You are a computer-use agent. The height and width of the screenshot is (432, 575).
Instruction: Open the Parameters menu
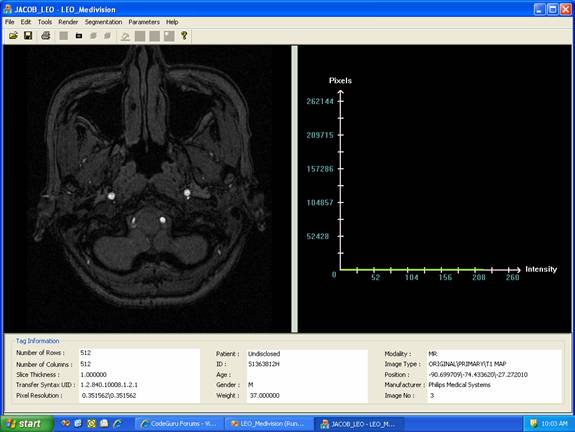coord(144,22)
